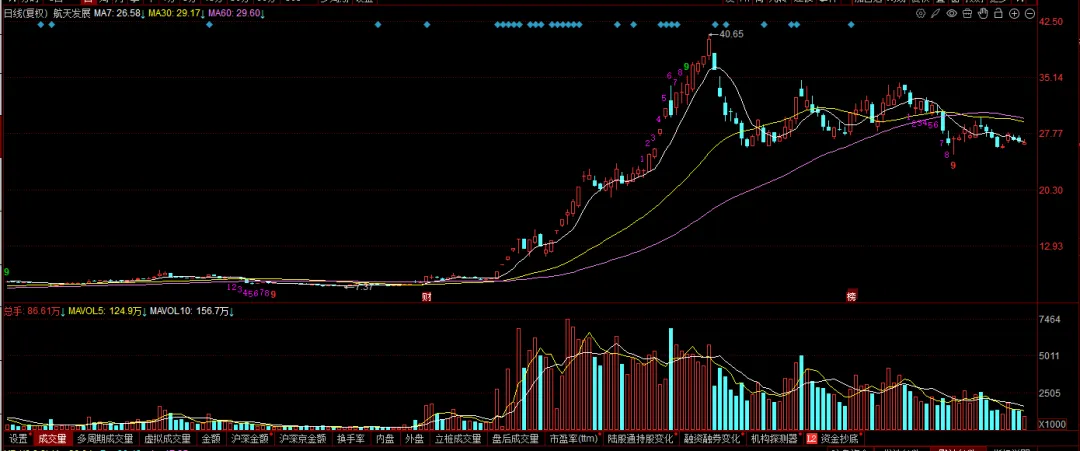Viewport: 1080px width, 451px height.
Task: Switch to 多周期成交量 indicator tab
Action: click(105, 439)
